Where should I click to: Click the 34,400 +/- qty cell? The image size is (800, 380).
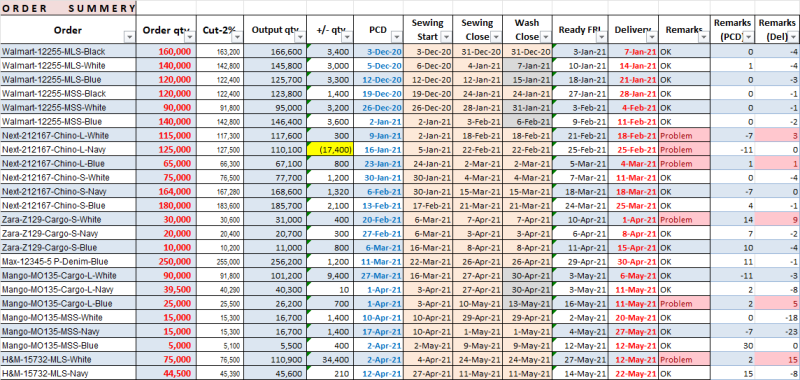[330, 360]
